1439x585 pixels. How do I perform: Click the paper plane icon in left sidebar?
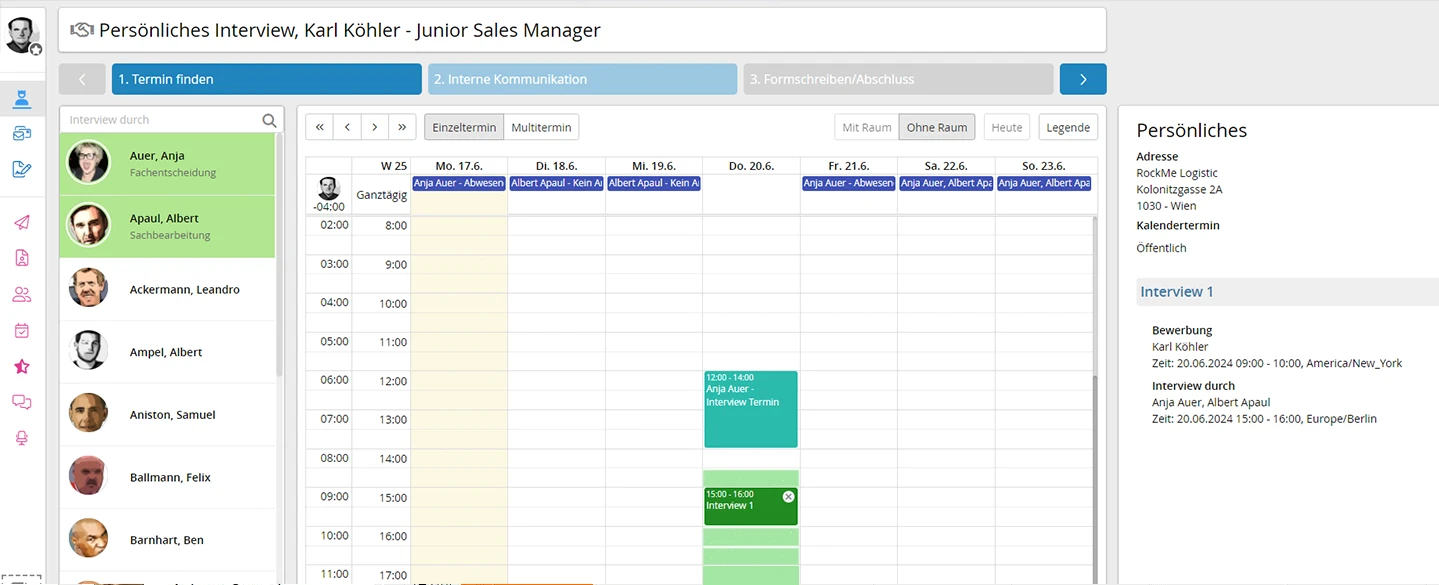point(22,222)
